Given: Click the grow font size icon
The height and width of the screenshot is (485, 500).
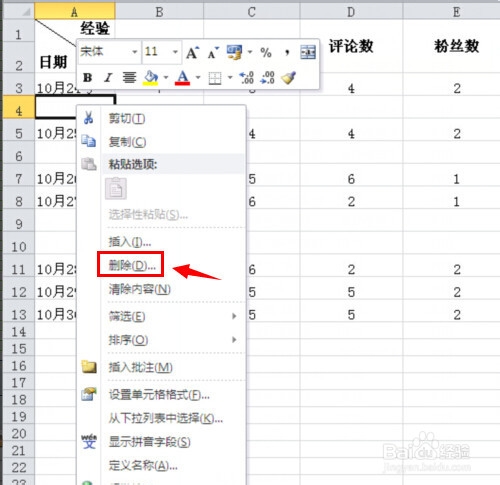Looking at the screenshot, I should click(193, 53).
